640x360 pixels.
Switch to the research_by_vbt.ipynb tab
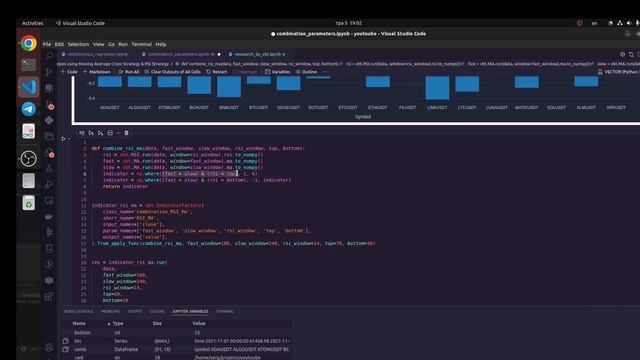(x=257, y=54)
